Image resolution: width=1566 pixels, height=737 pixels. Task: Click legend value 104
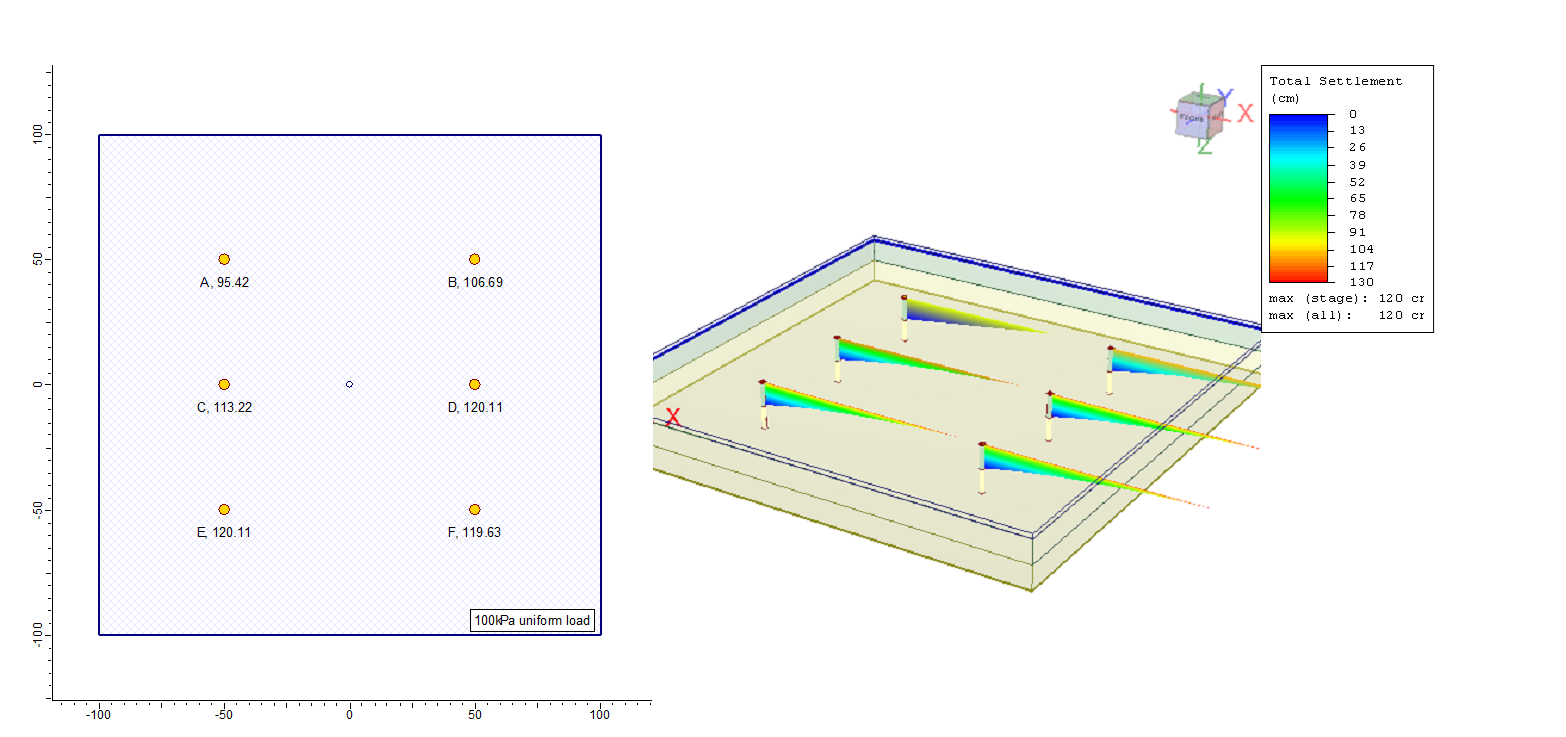click(1361, 249)
